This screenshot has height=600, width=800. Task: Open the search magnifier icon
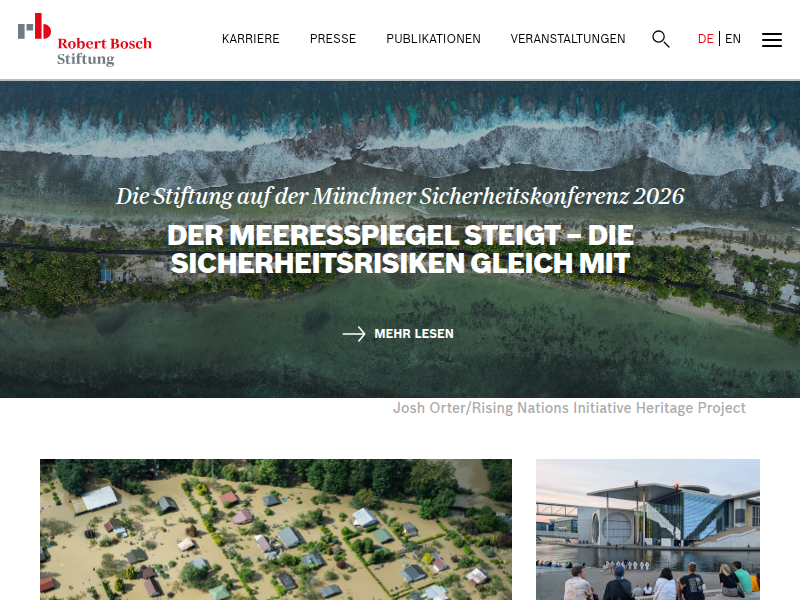(x=661, y=39)
